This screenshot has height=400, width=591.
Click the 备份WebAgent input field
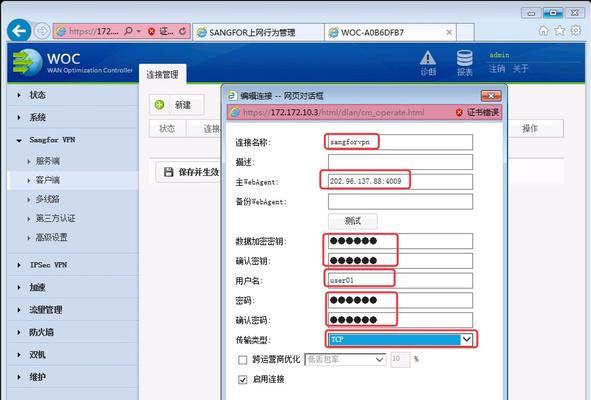pos(400,202)
